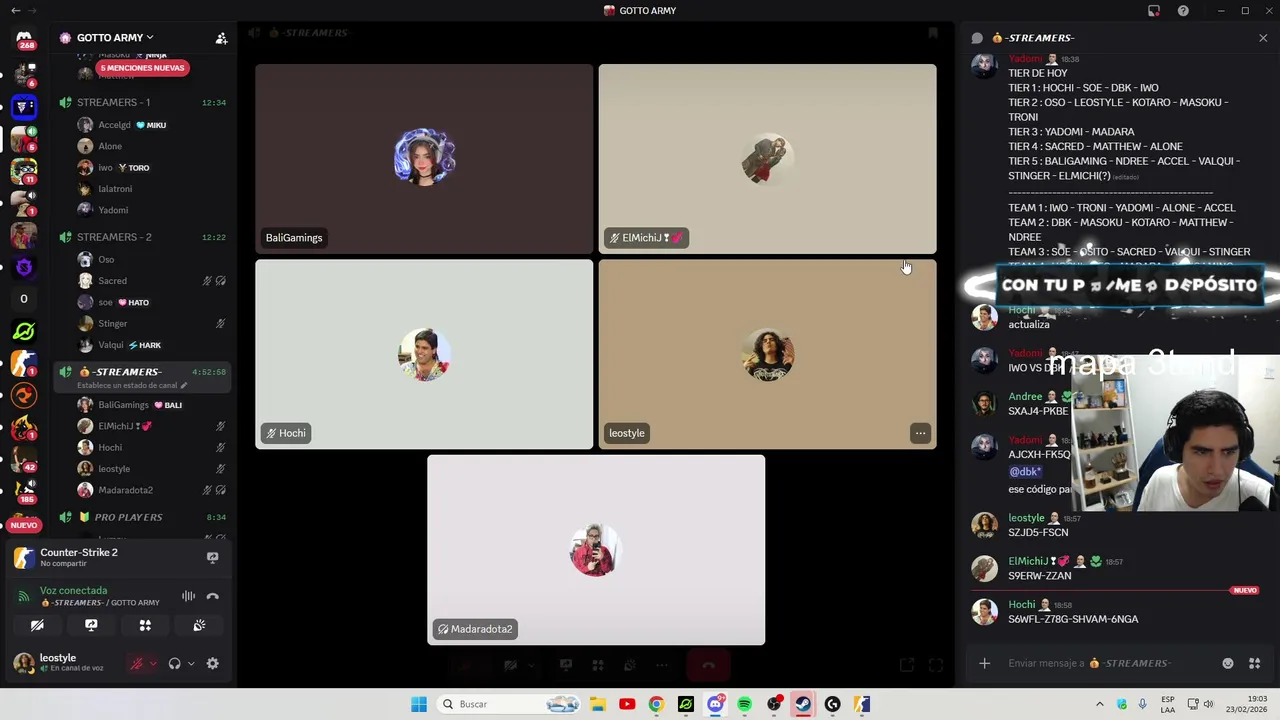Open the '0' server icon
1280x720 pixels.
point(24,299)
